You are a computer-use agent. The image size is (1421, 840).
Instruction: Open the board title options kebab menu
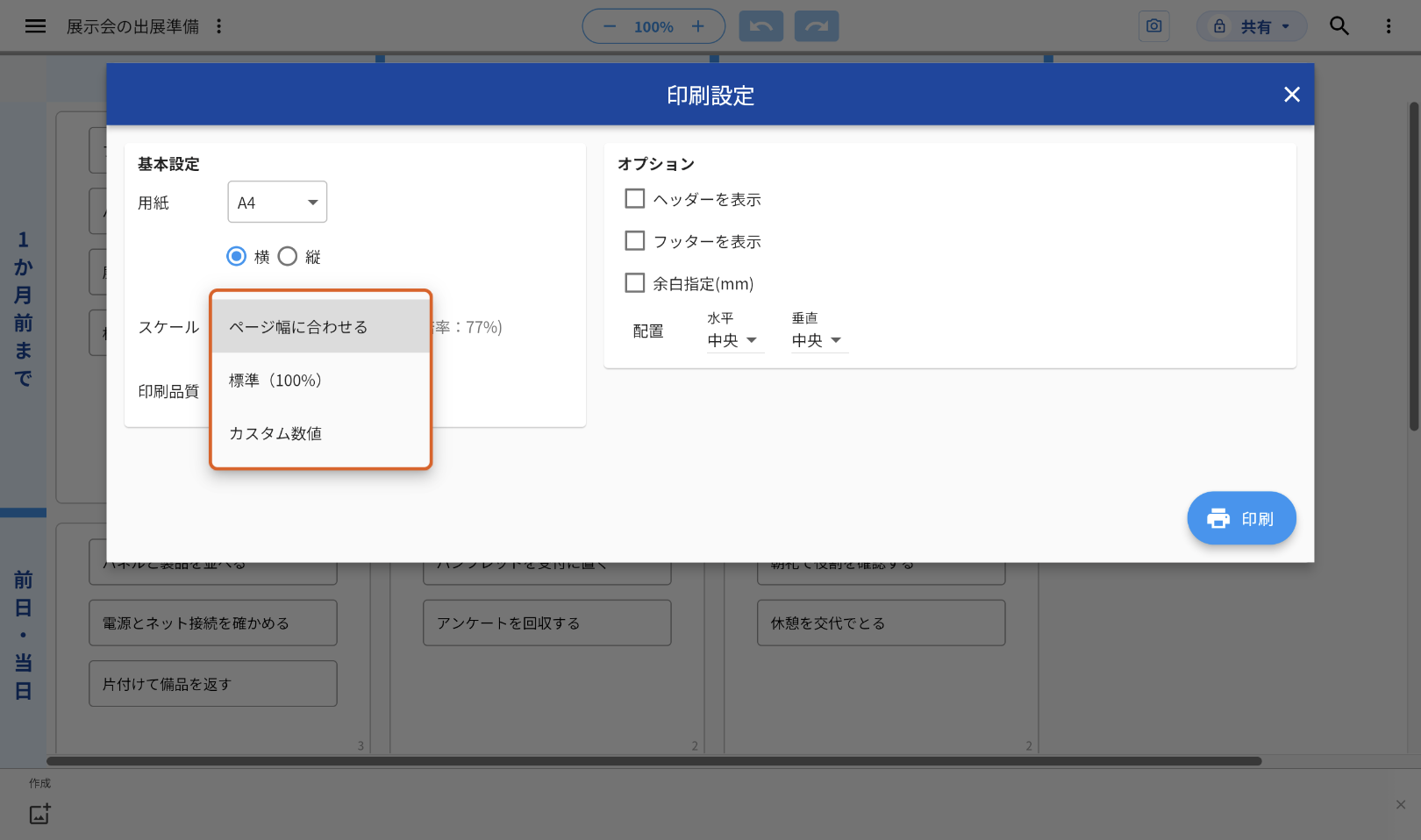(x=219, y=26)
